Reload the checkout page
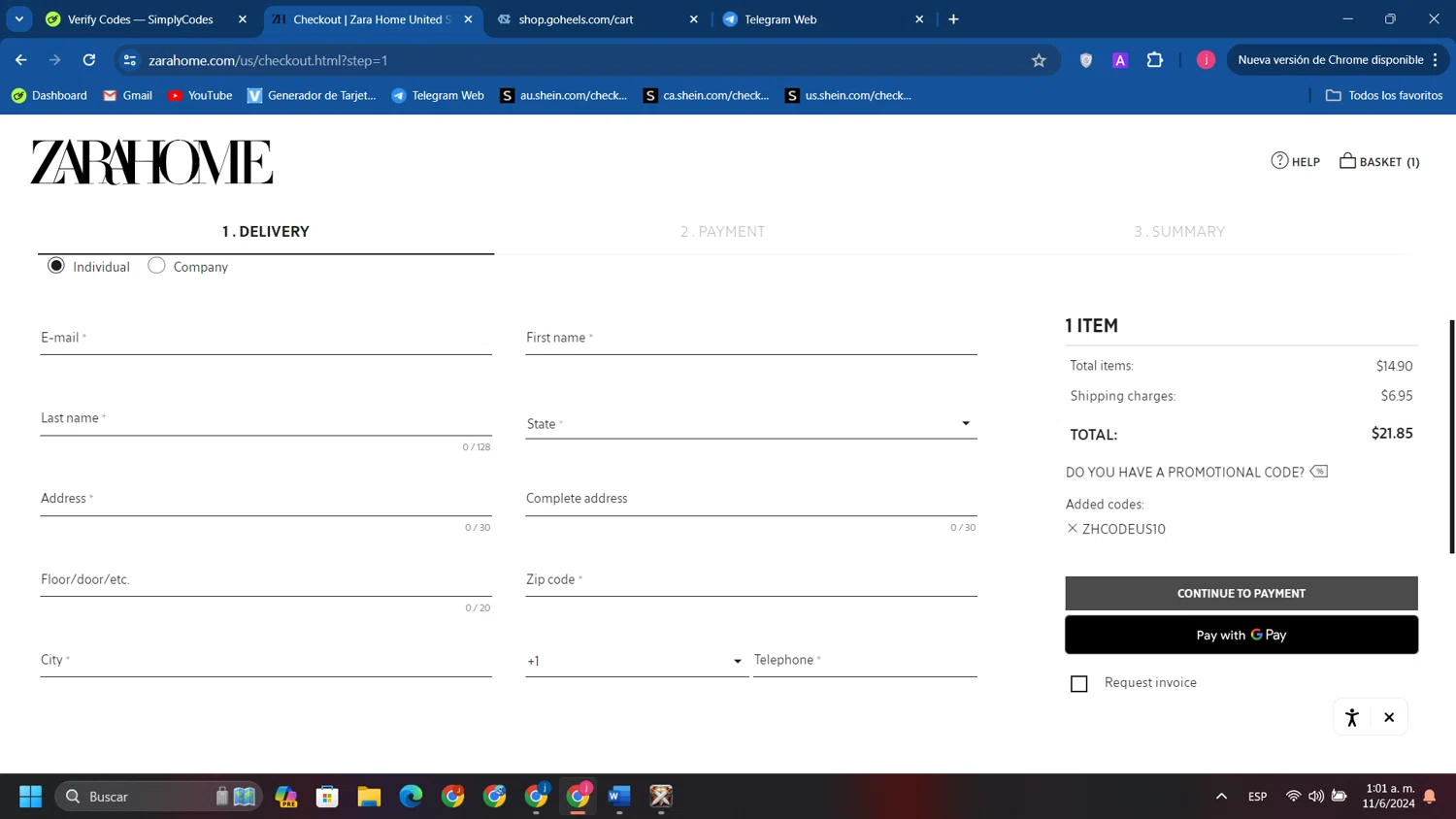Viewport: 1456px width, 819px height. coord(89,60)
